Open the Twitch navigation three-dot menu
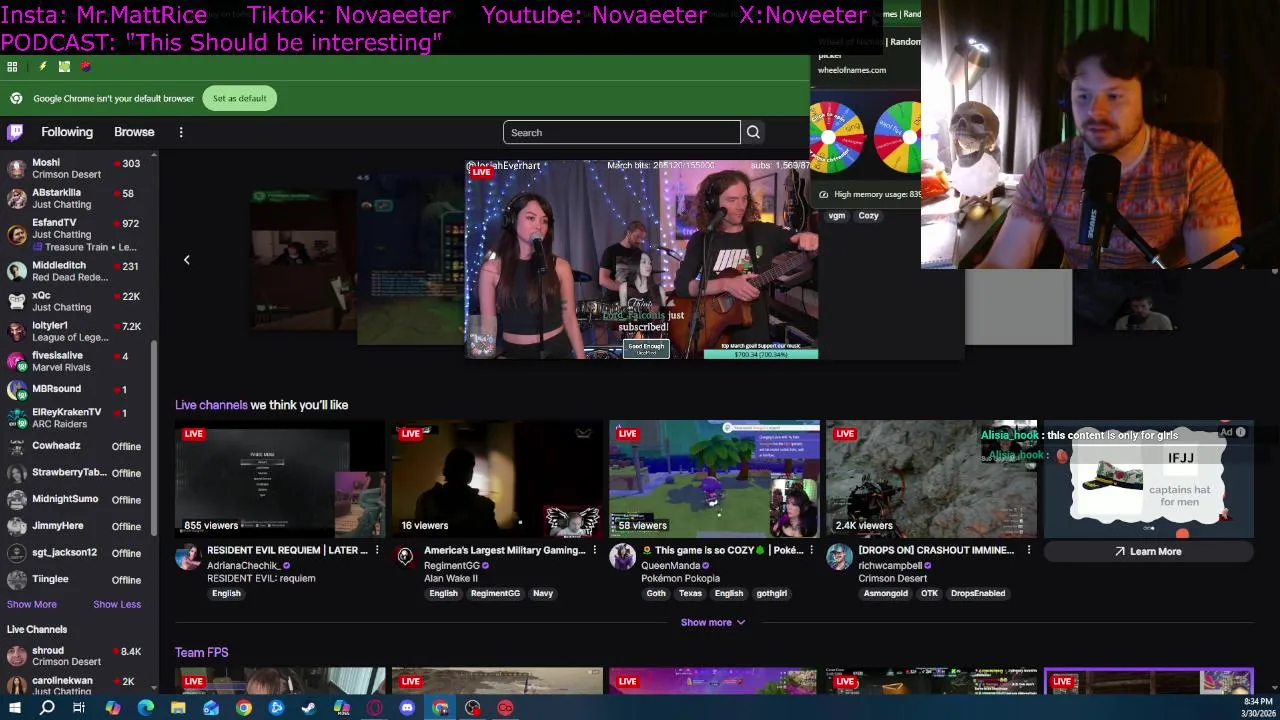The image size is (1280, 720). [181, 132]
